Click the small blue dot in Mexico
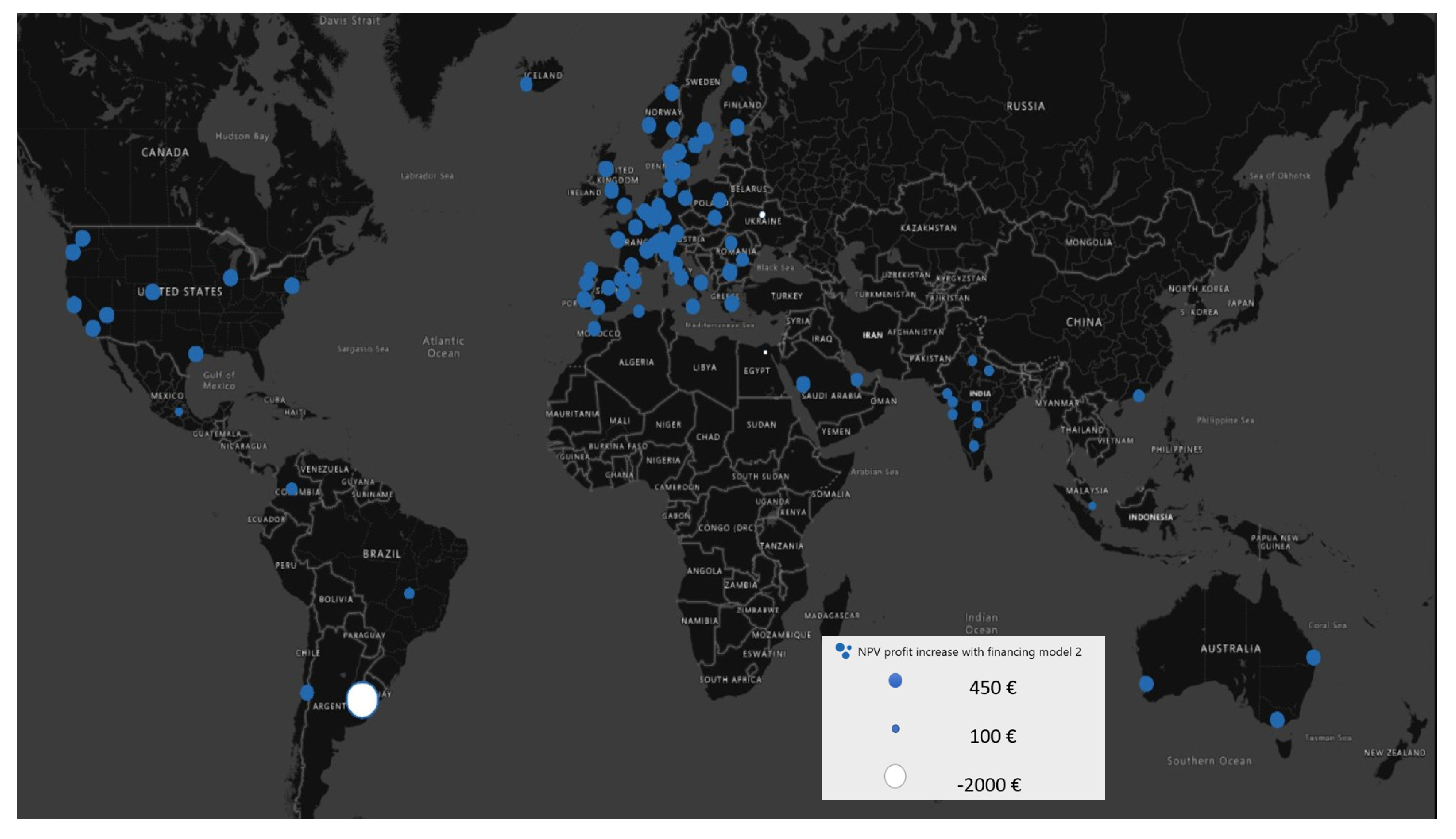Screen dimensions: 1456x839 click(179, 412)
